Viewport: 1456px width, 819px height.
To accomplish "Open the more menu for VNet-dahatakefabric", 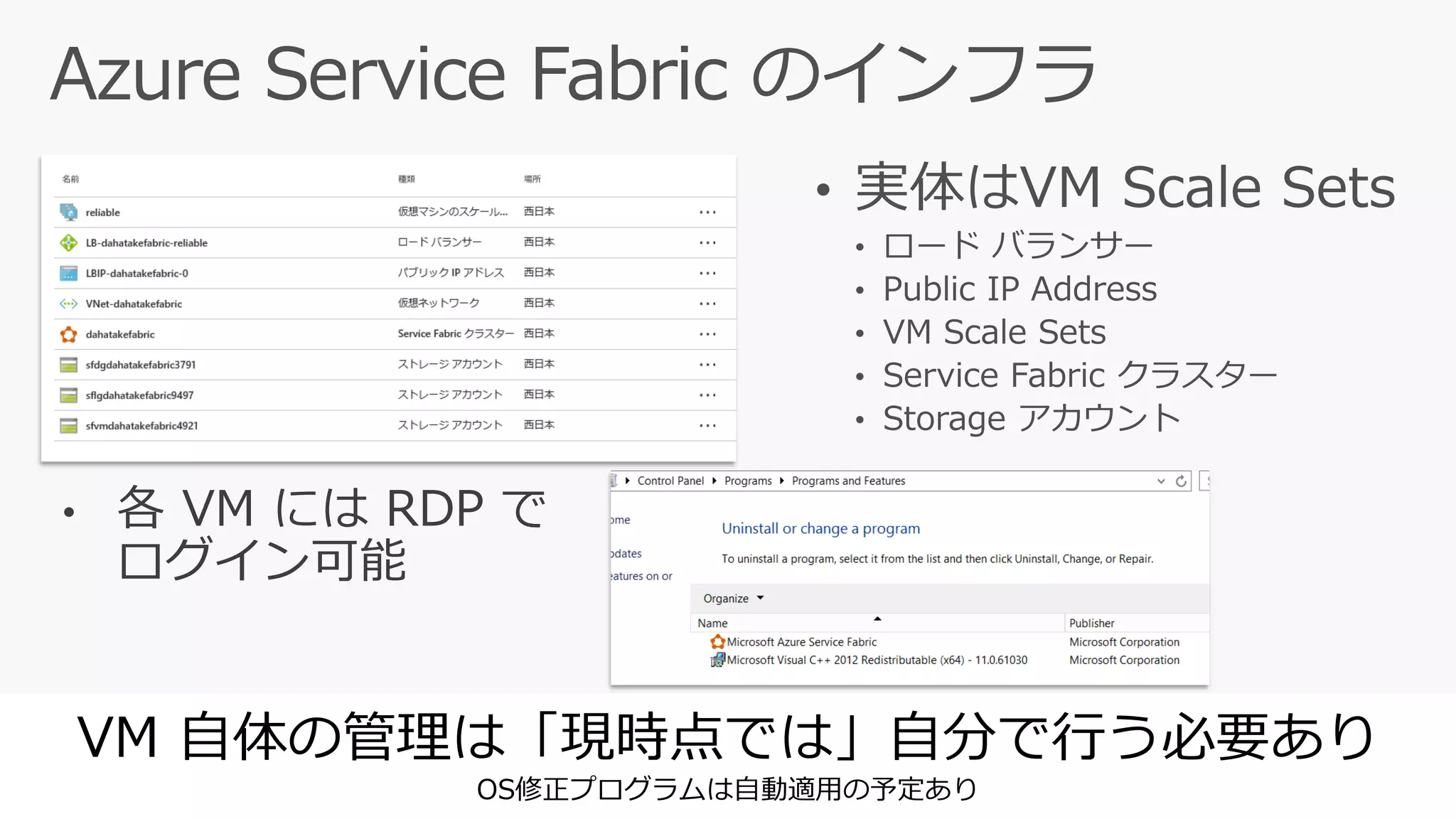I will click(x=707, y=304).
